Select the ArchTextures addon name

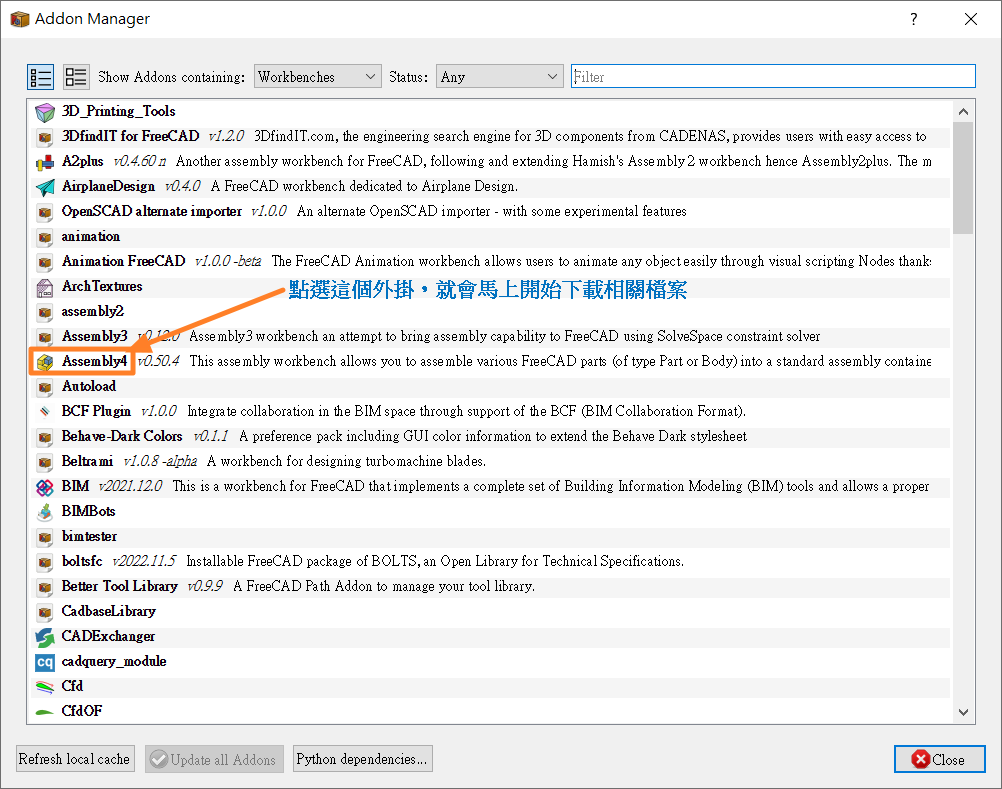click(x=102, y=286)
